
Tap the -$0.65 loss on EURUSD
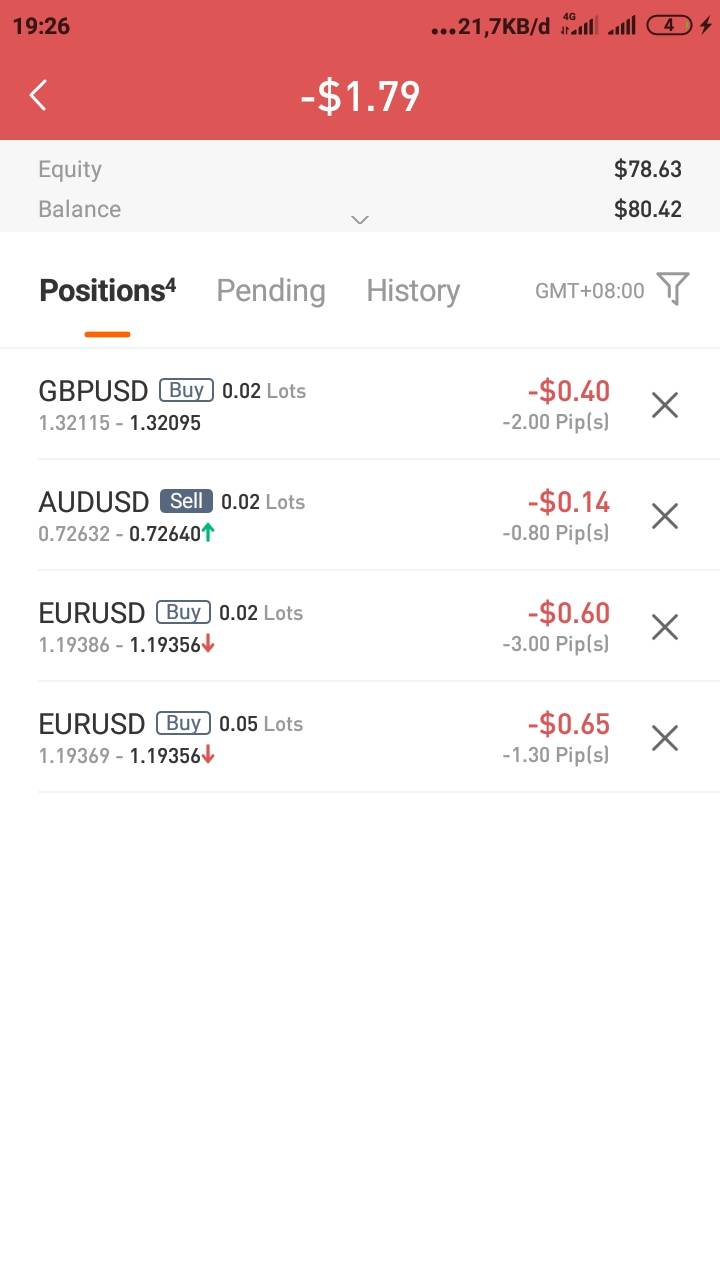568,723
